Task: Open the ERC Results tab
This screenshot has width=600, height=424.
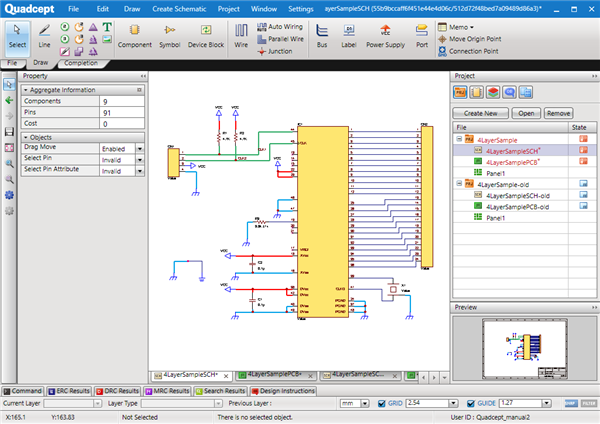Action: click(x=69, y=391)
